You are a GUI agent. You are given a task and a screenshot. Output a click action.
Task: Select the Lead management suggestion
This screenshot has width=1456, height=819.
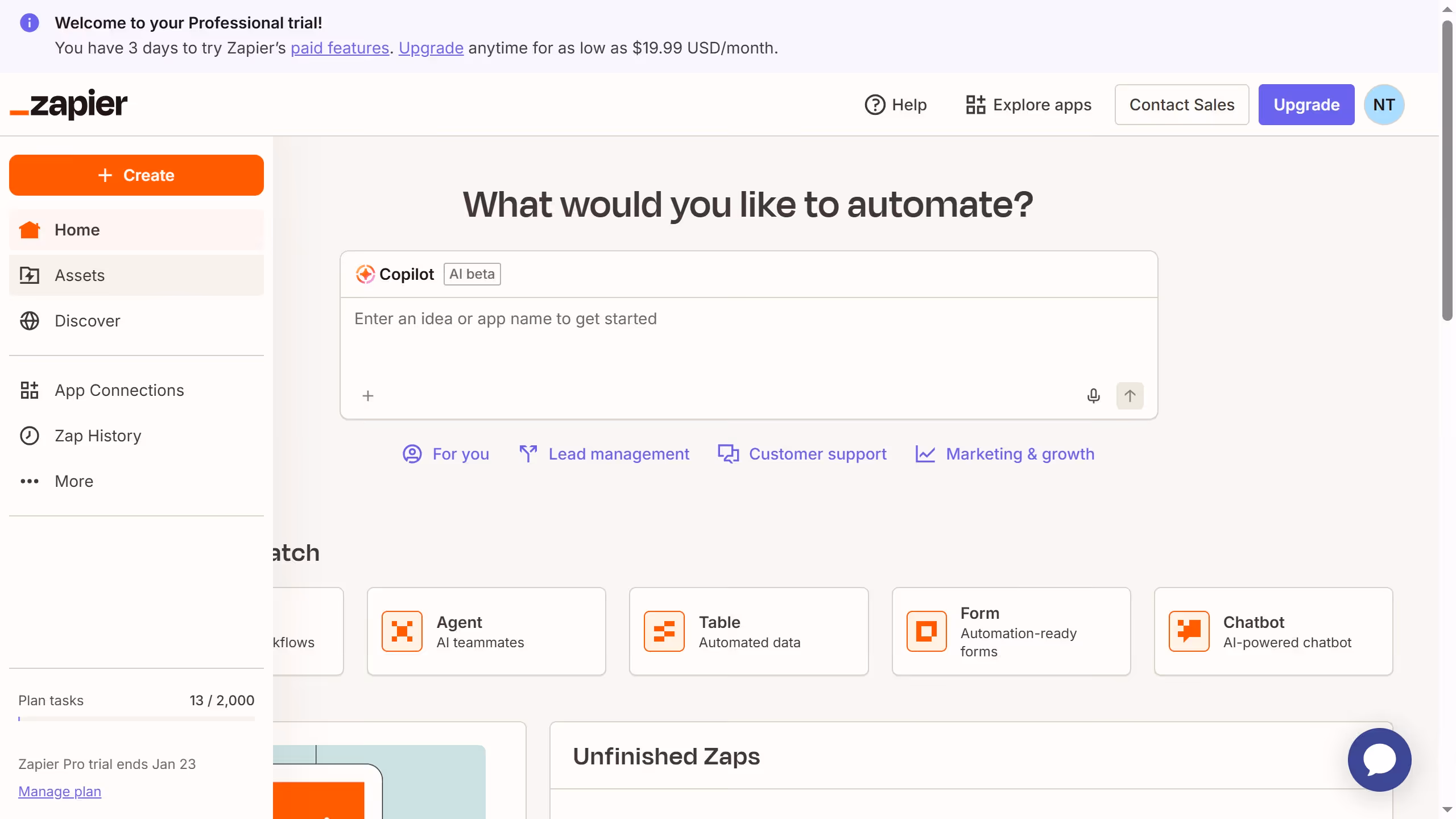coord(619,454)
